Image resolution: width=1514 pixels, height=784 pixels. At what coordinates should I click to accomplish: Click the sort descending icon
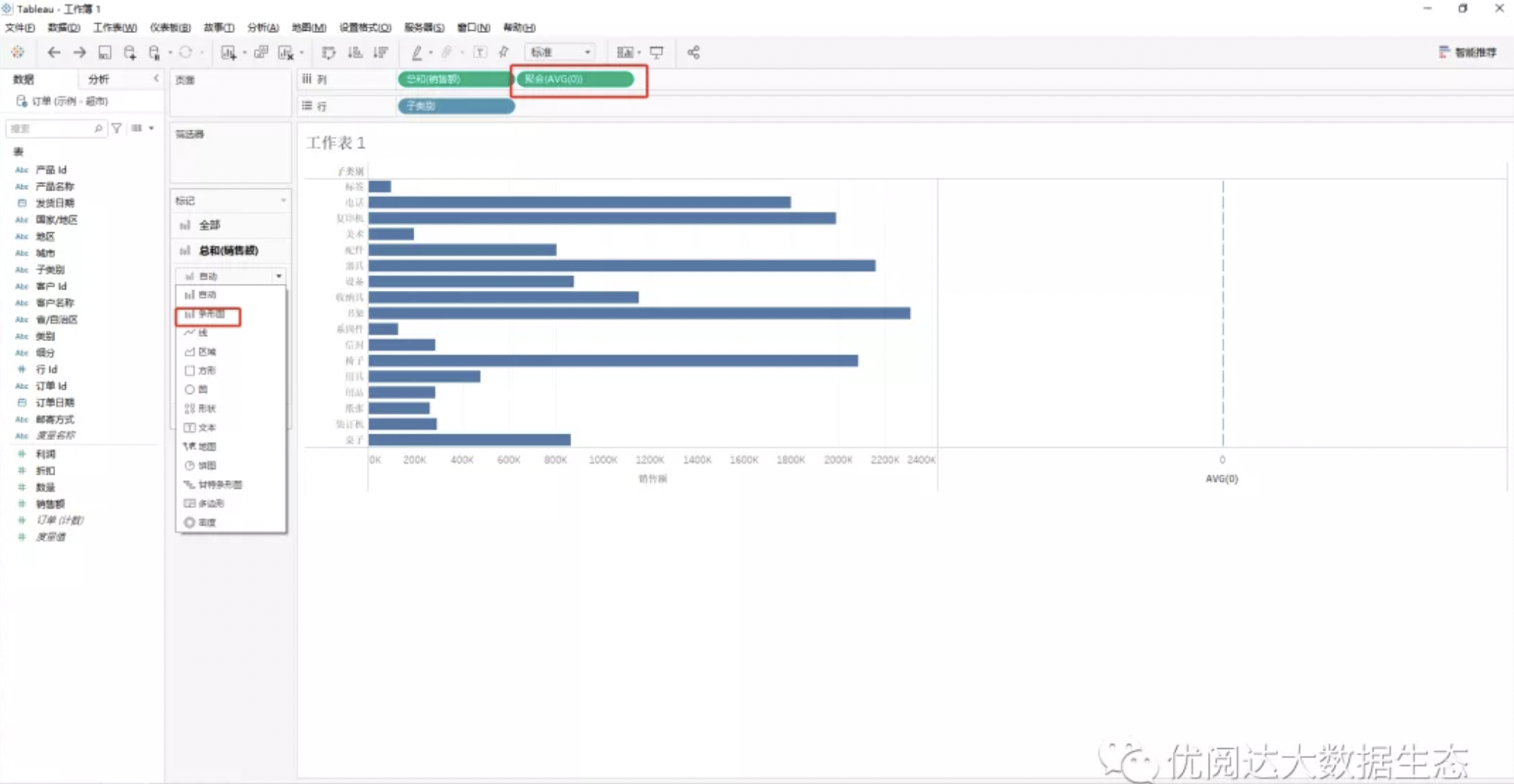click(381, 52)
